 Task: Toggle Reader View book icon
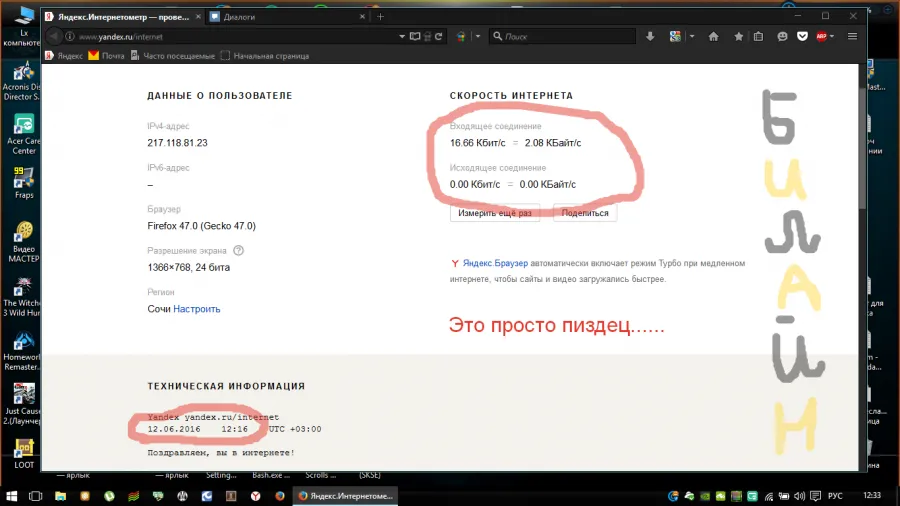tap(414, 36)
